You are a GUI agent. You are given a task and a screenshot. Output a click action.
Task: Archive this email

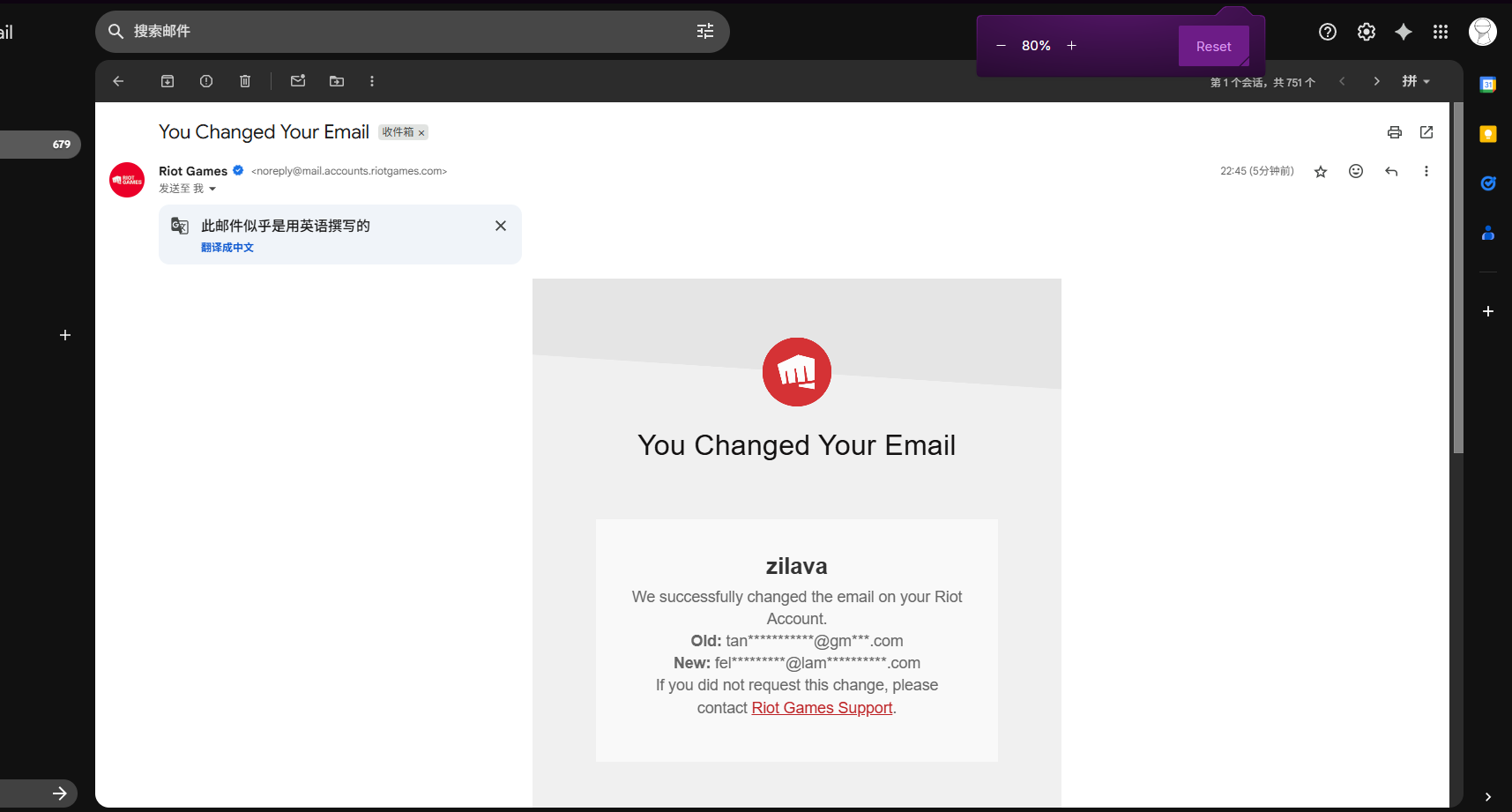click(168, 81)
